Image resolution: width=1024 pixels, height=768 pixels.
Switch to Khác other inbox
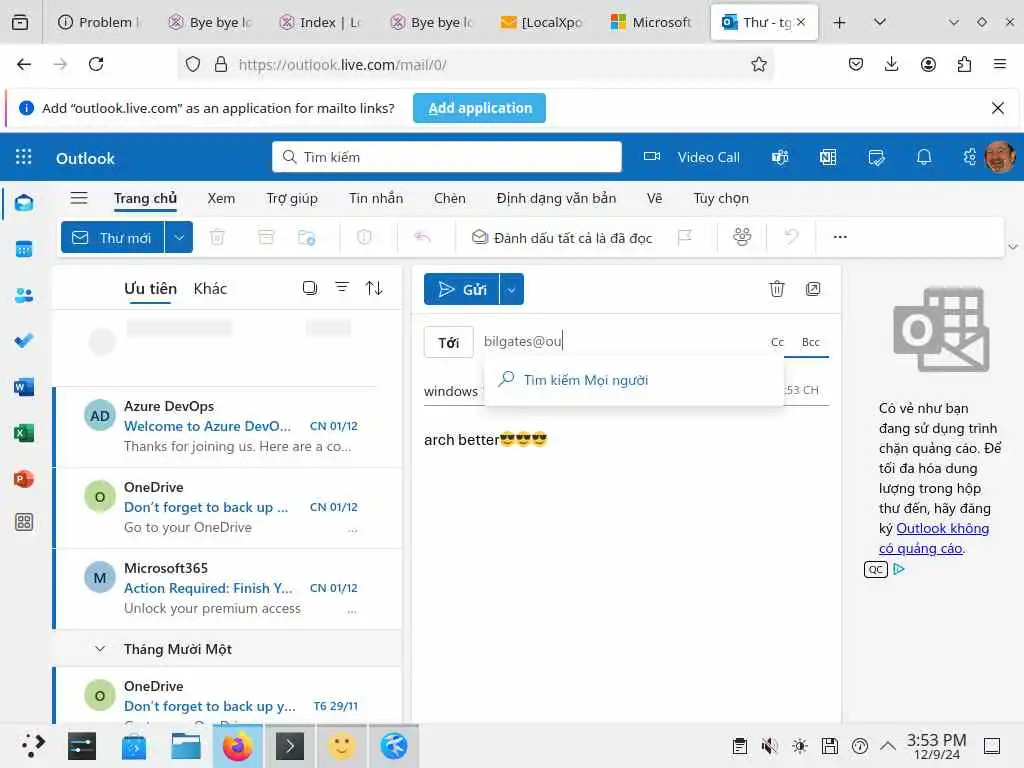(210, 289)
